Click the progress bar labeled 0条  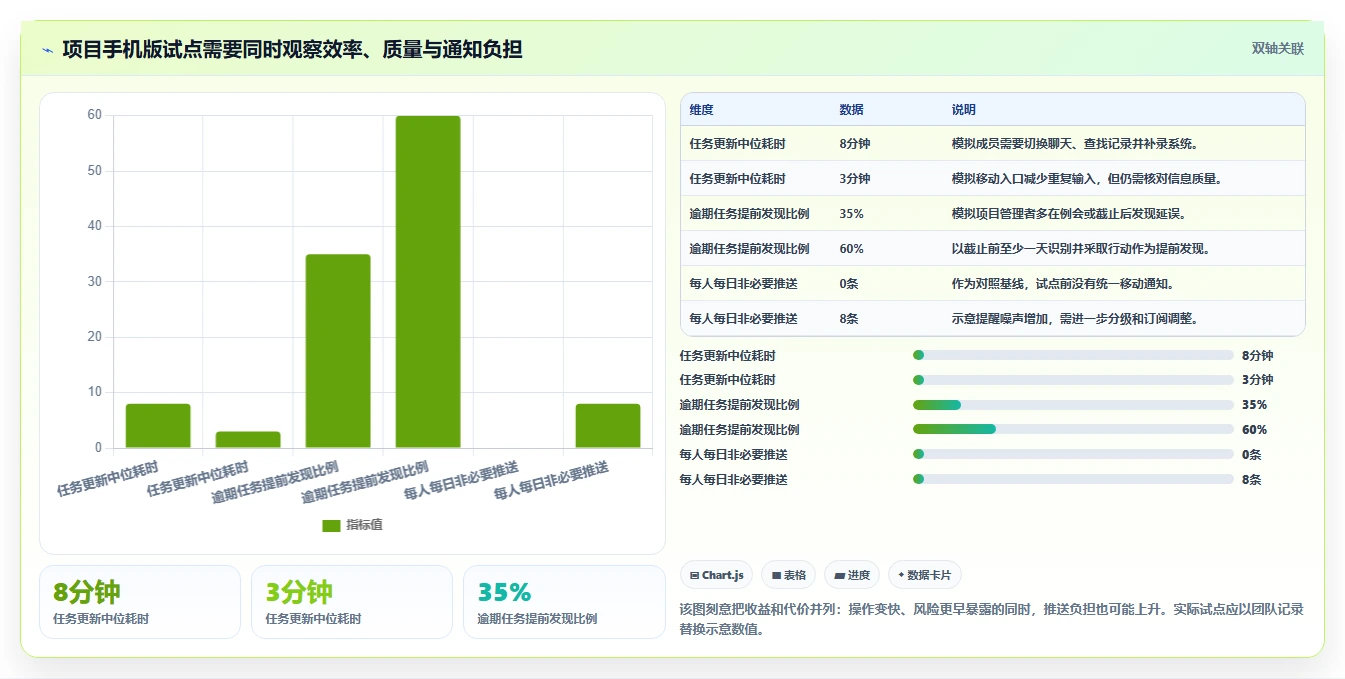(1073, 455)
